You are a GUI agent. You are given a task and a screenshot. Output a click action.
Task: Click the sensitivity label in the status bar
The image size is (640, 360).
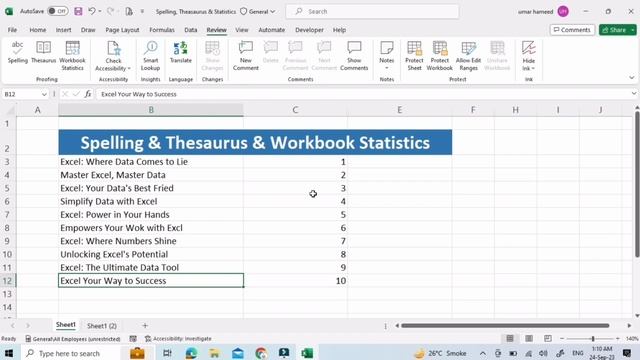pyautogui.click(x=73, y=339)
